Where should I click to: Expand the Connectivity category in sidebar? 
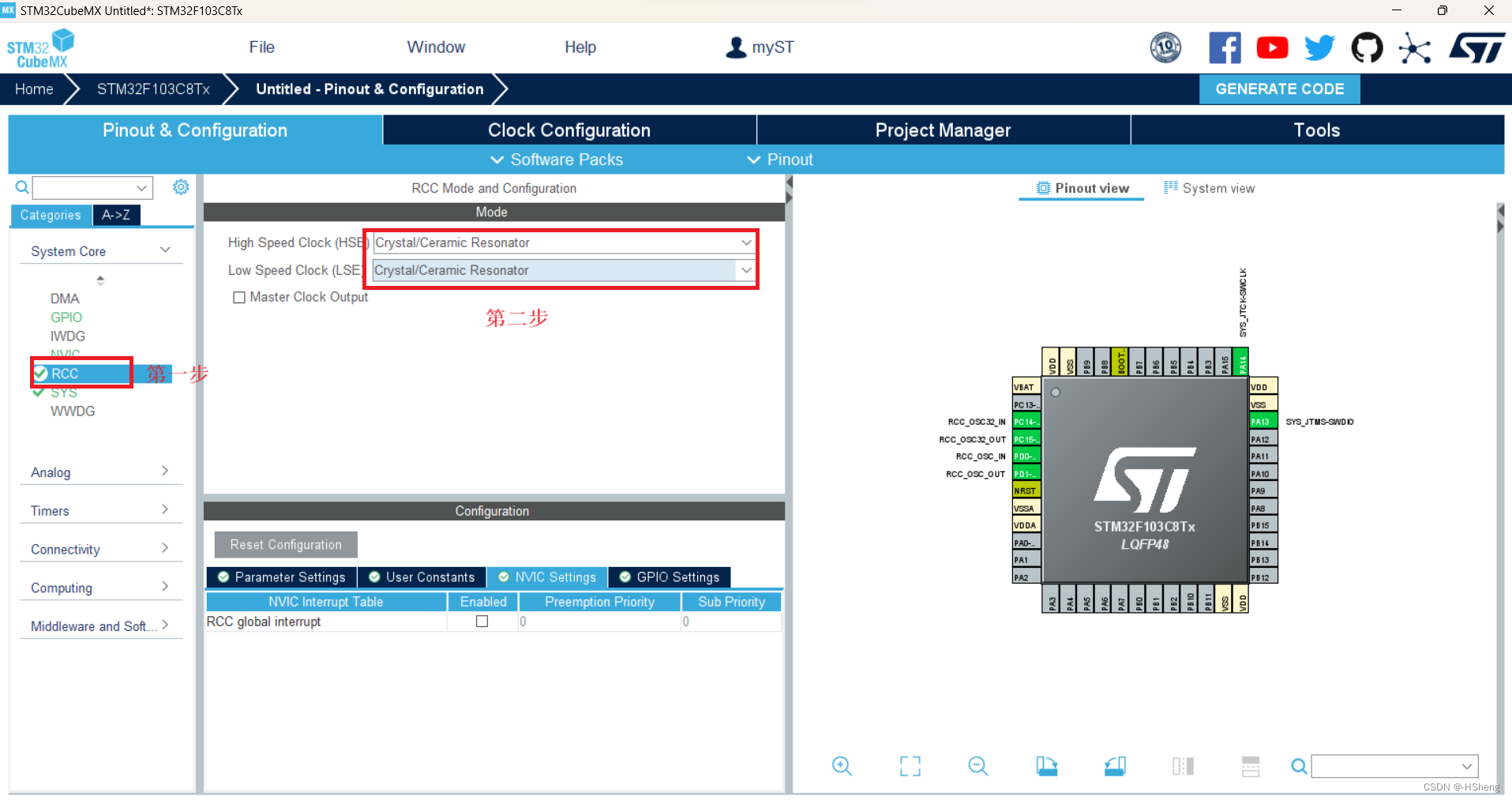165,548
